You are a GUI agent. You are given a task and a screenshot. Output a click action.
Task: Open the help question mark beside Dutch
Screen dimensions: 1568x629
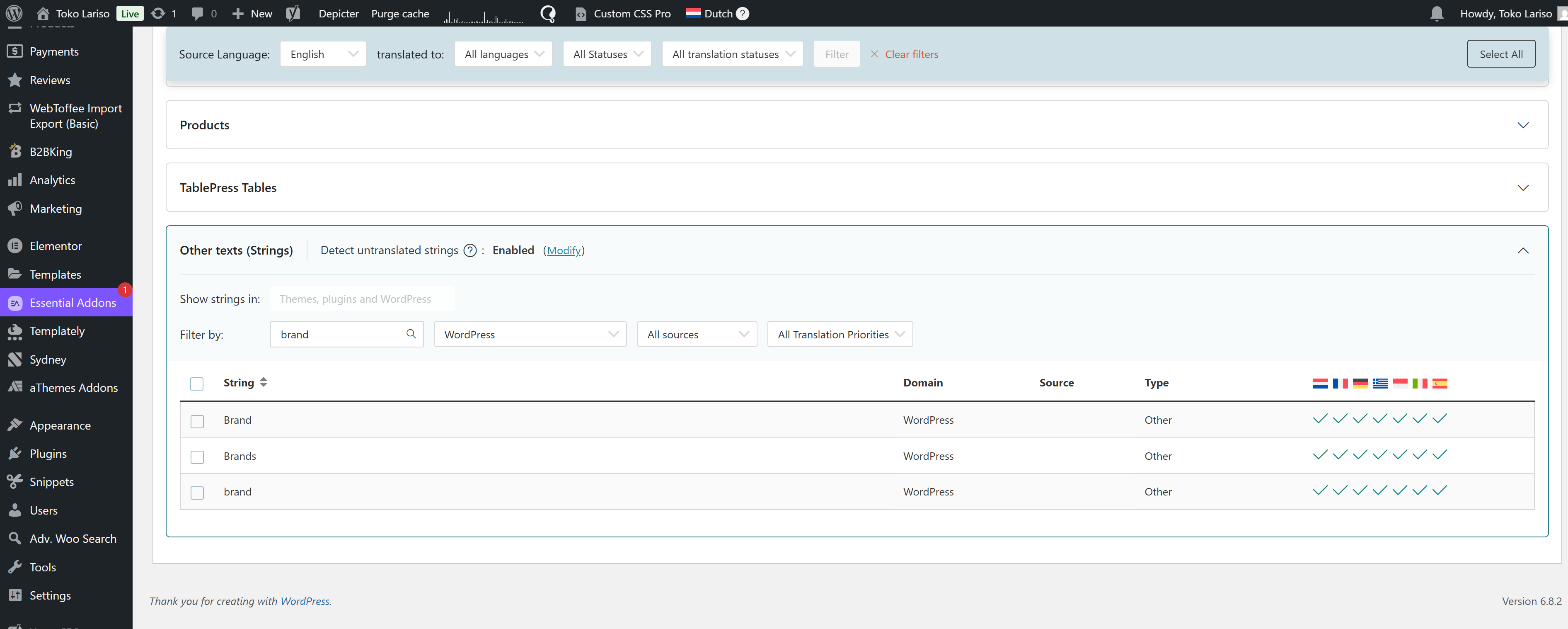(x=743, y=13)
